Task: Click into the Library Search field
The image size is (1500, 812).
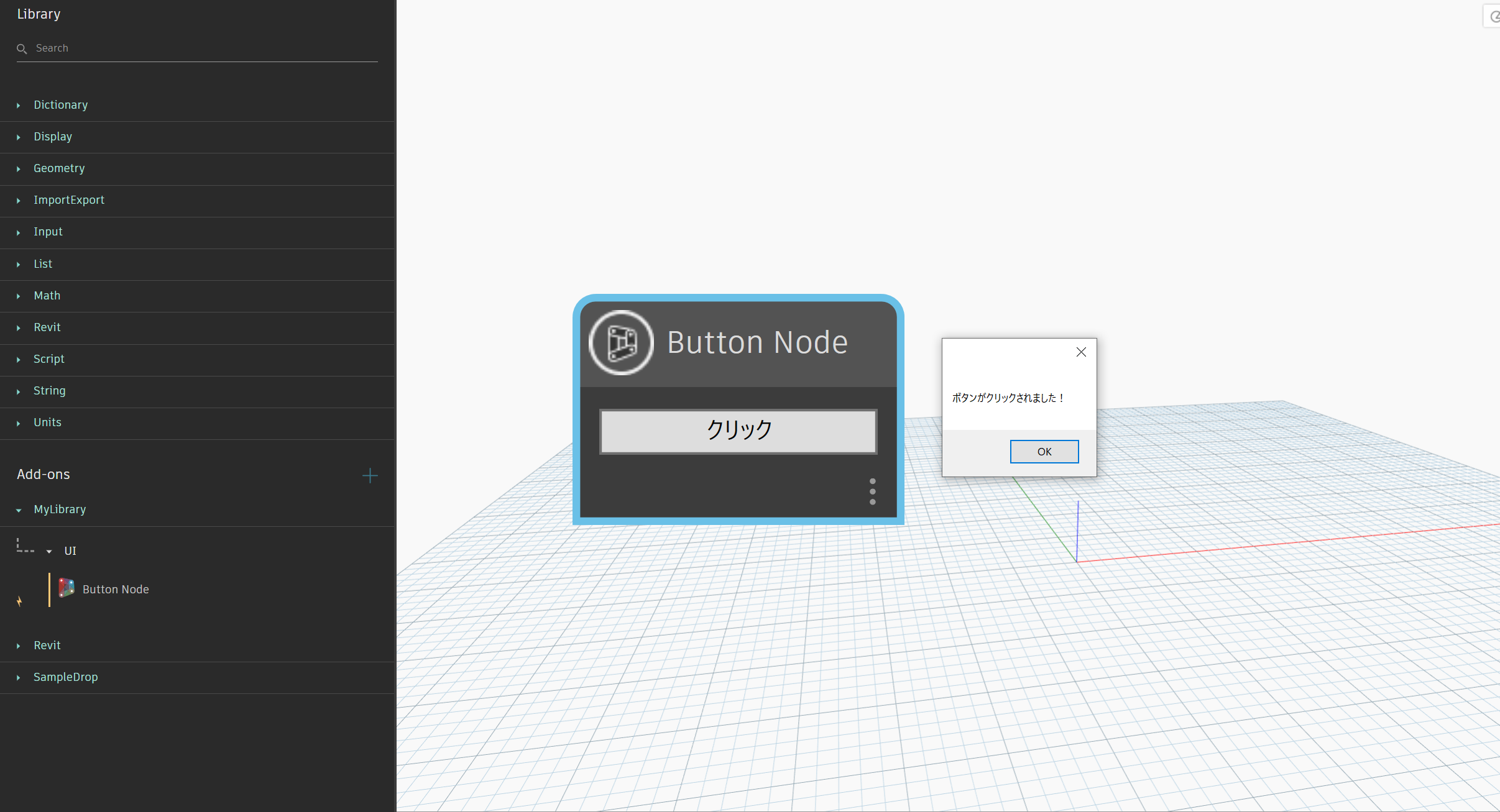Action: 199,48
